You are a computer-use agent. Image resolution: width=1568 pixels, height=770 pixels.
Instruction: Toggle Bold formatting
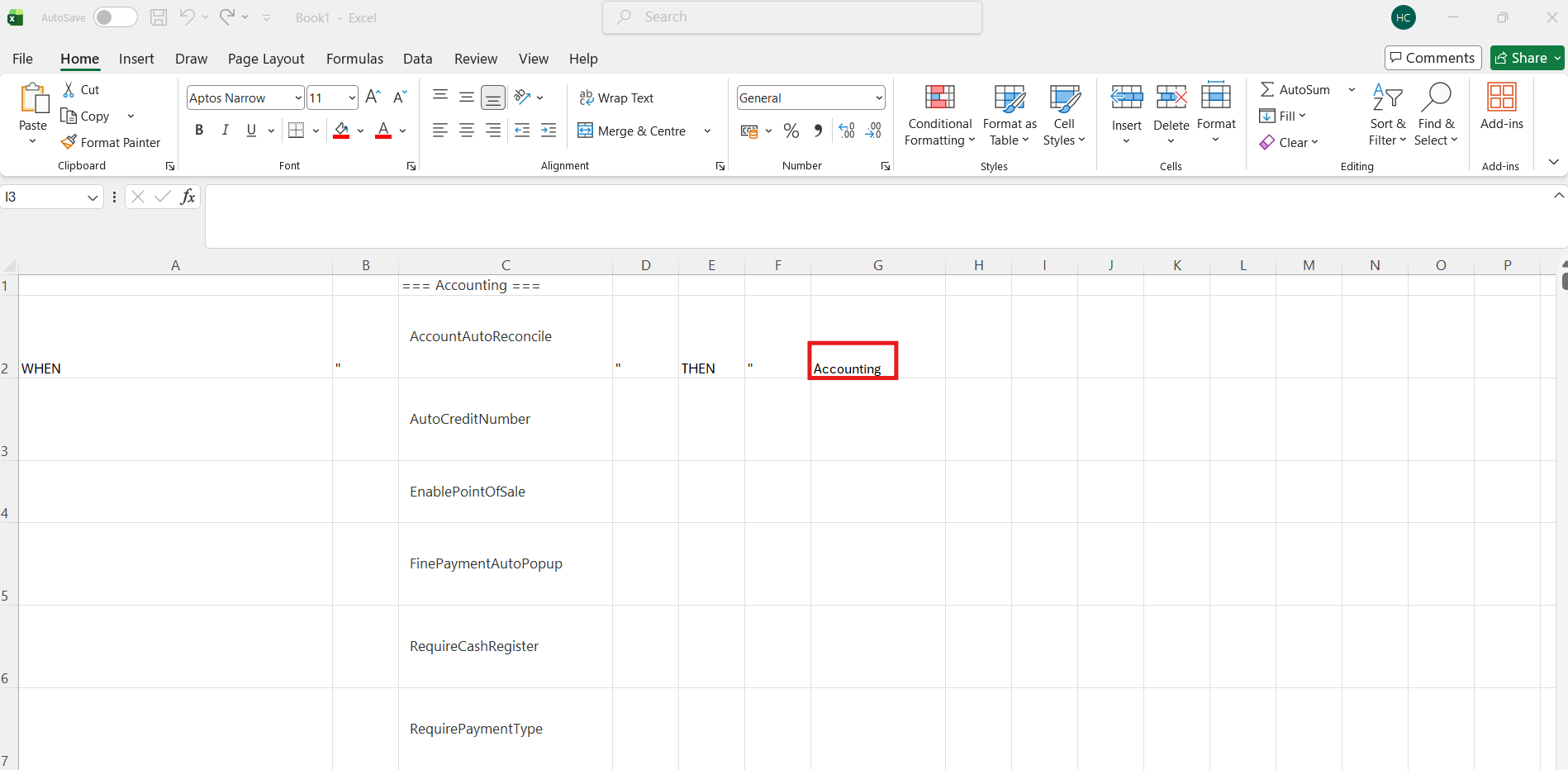click(x=199, y=131)
